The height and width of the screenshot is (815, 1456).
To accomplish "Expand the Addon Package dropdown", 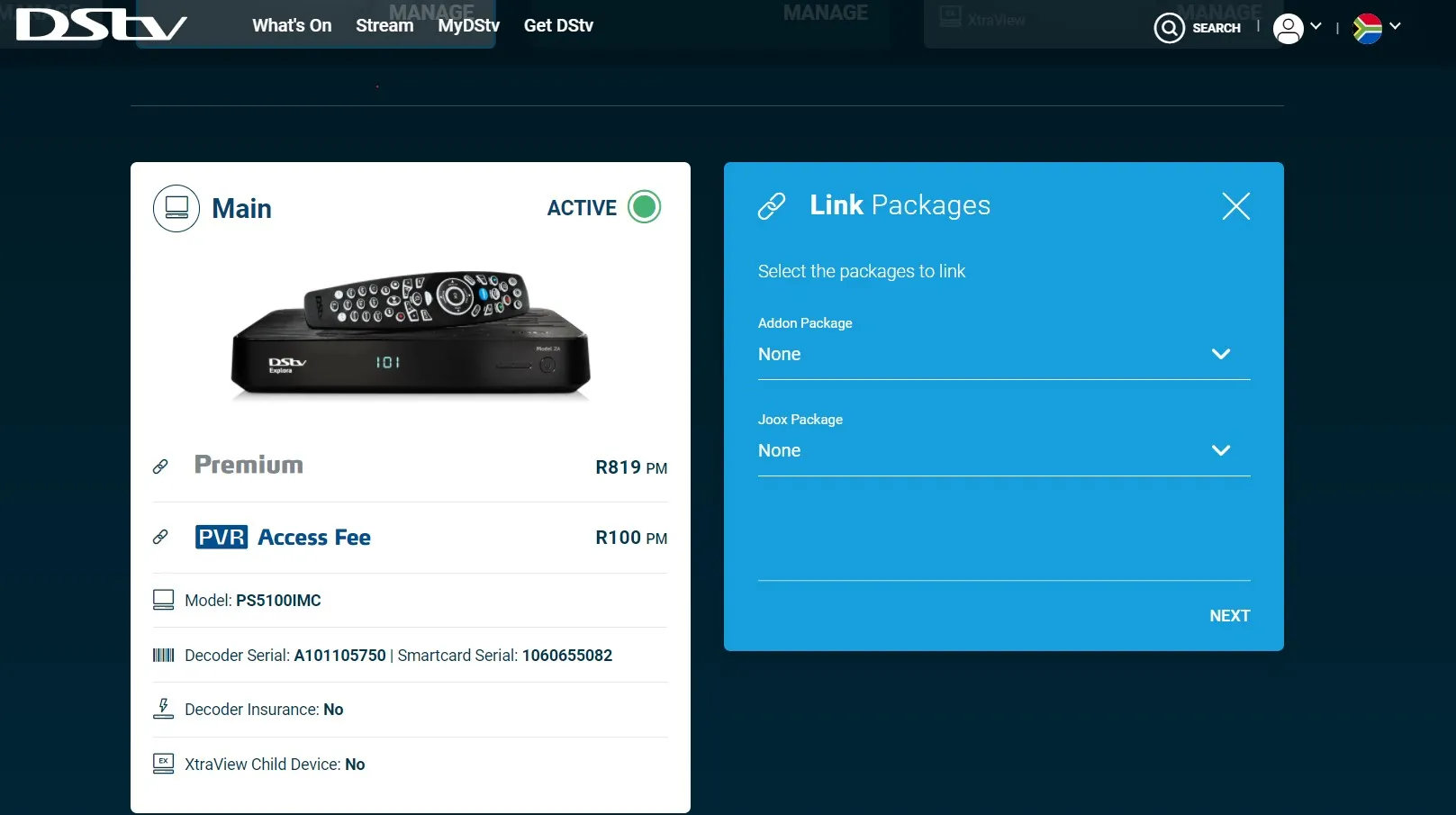I will [1004, 354].
